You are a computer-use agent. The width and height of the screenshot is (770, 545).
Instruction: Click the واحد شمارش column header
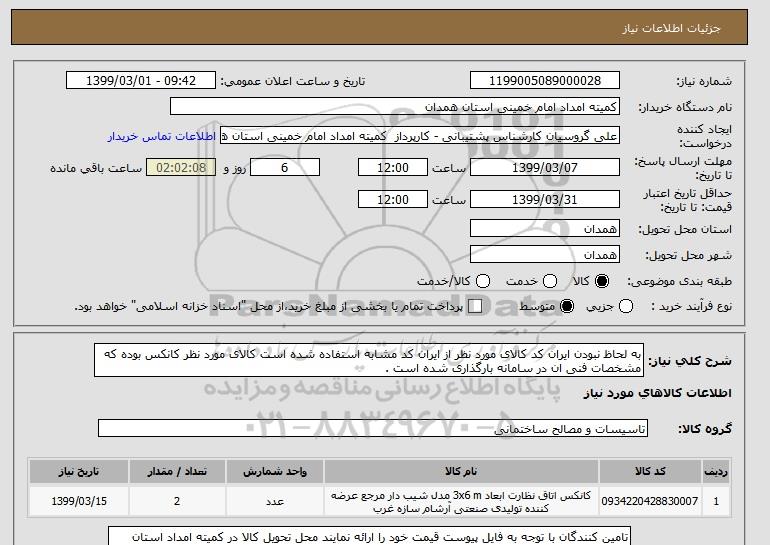(275, 471)
